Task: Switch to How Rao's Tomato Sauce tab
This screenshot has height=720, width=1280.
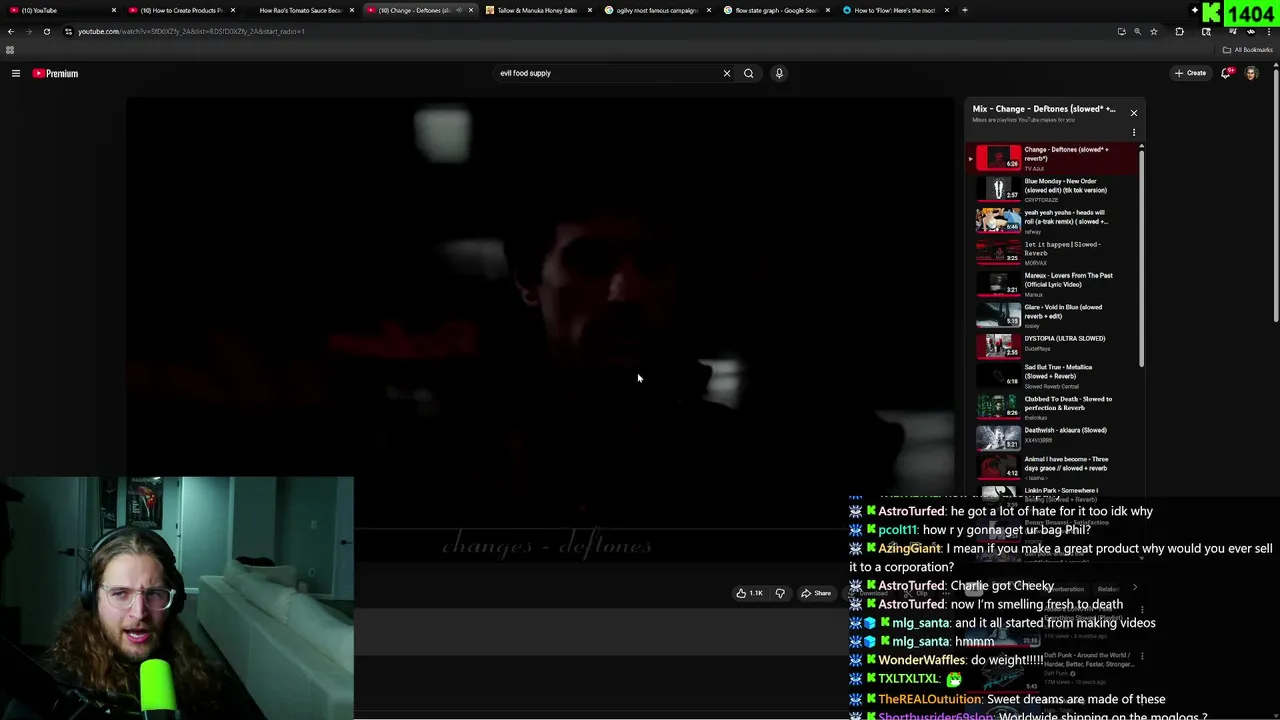Action: 299,10
